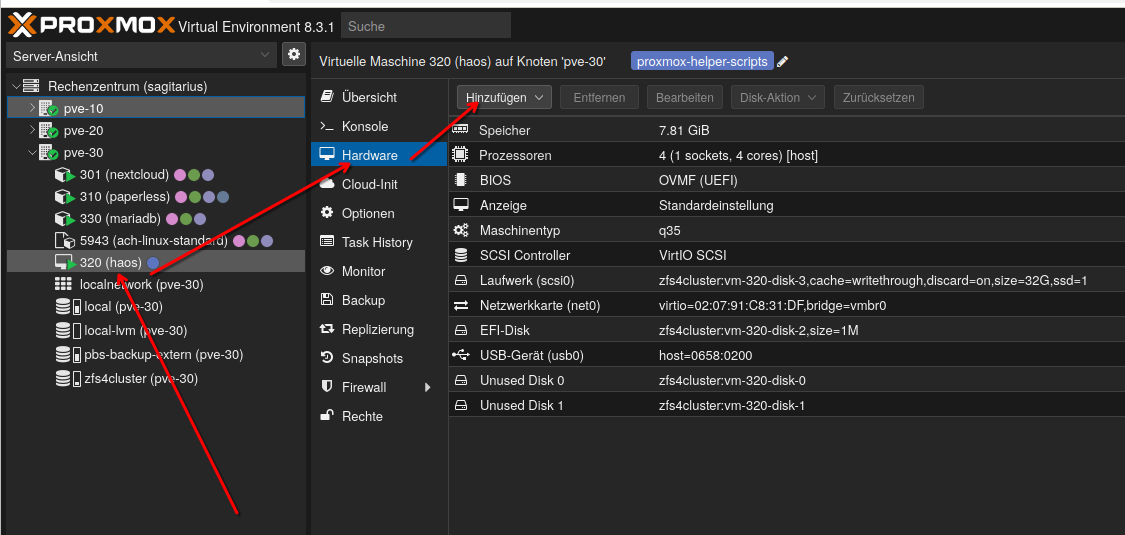Click the USB icon in USB-Gerät row
This screenshot has height=535, width=1125.
click(461, 355)
